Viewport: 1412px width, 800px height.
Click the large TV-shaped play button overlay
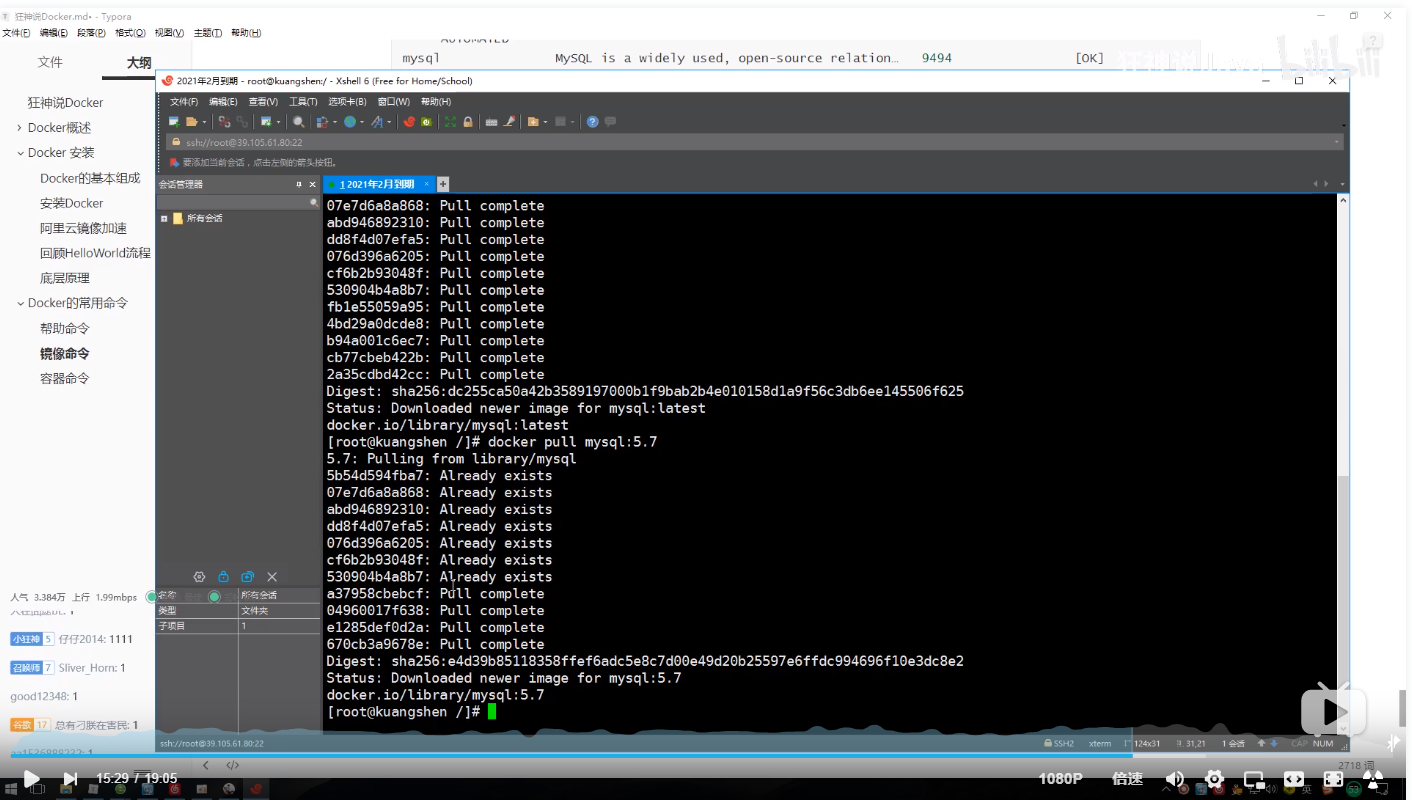[1333, 711]
